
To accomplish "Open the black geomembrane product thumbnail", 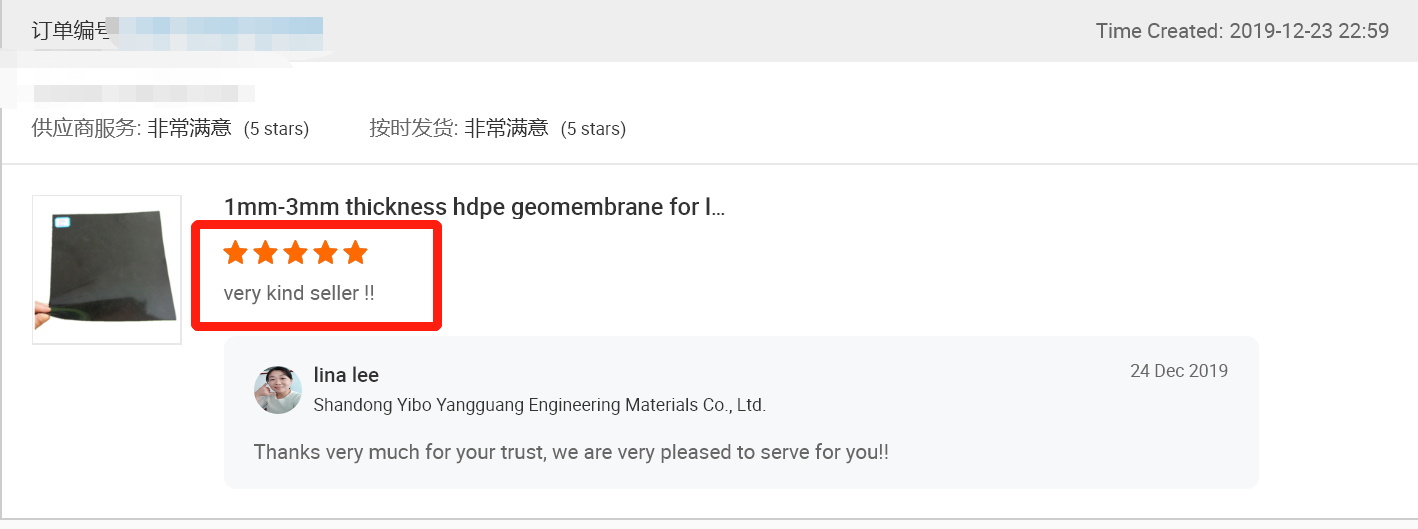I will pyautogui.click(x=107, y=270).
